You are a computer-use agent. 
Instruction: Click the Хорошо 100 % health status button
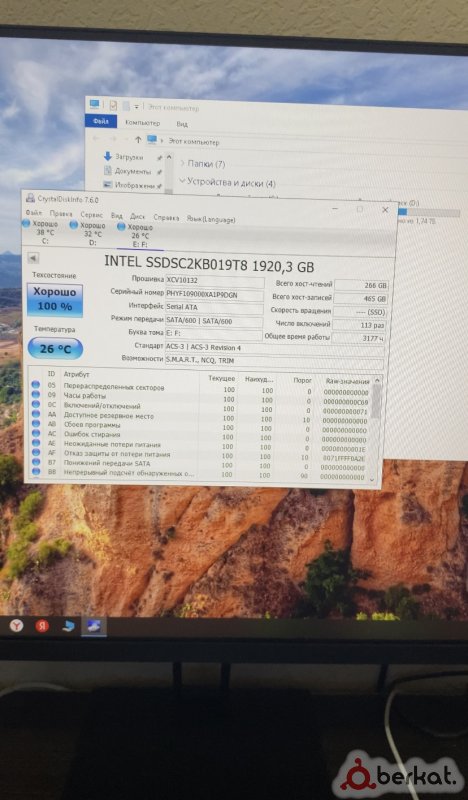pyautogui.click(x=55, y=299)
